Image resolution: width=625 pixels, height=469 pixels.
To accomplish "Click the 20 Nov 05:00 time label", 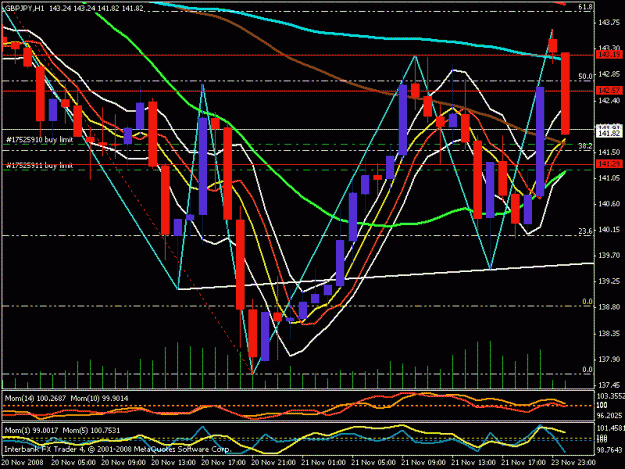I will tap(73, 463).
